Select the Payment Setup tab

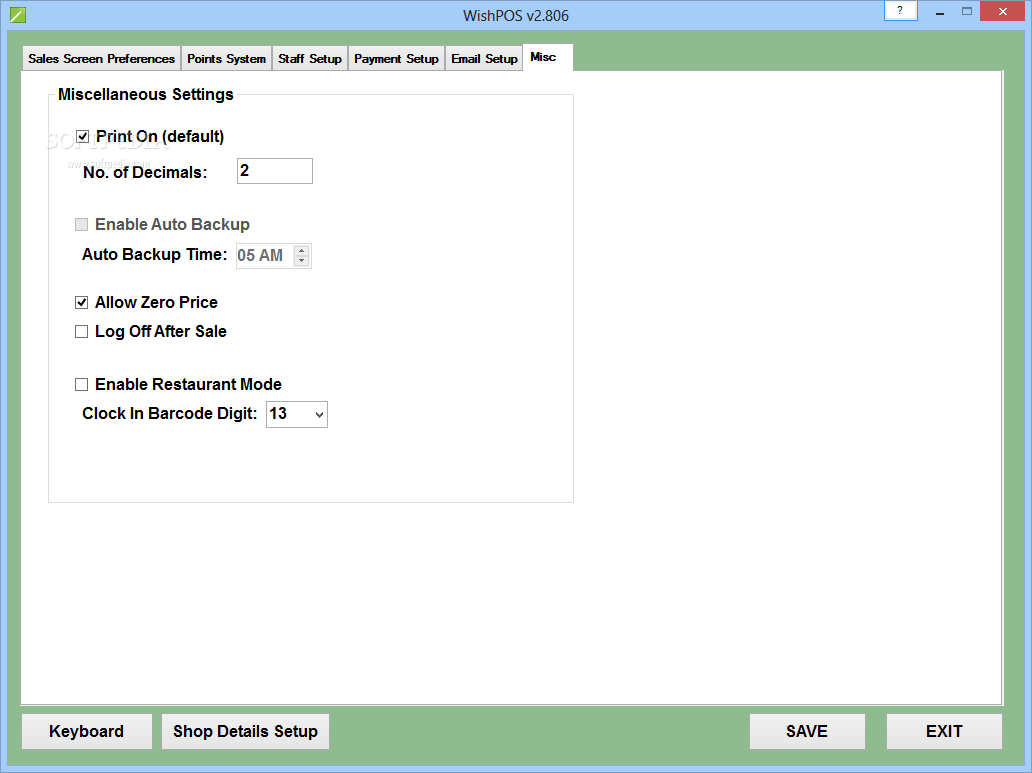[396, 59]
